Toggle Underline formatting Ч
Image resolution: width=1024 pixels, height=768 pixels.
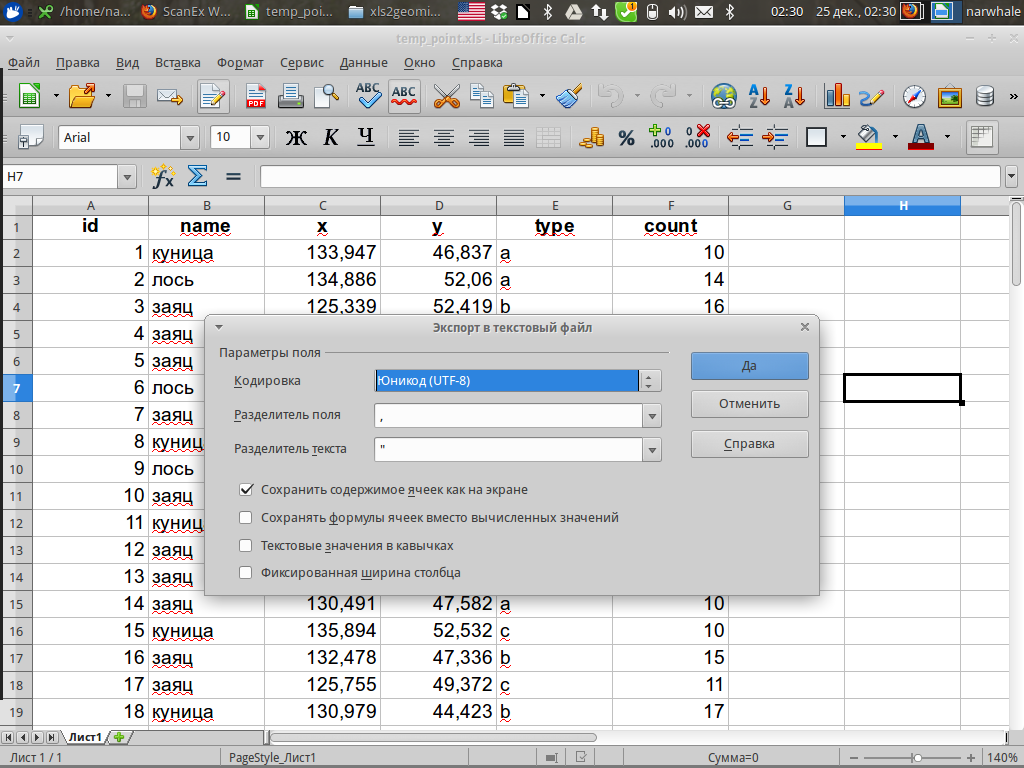pos(366,137)
